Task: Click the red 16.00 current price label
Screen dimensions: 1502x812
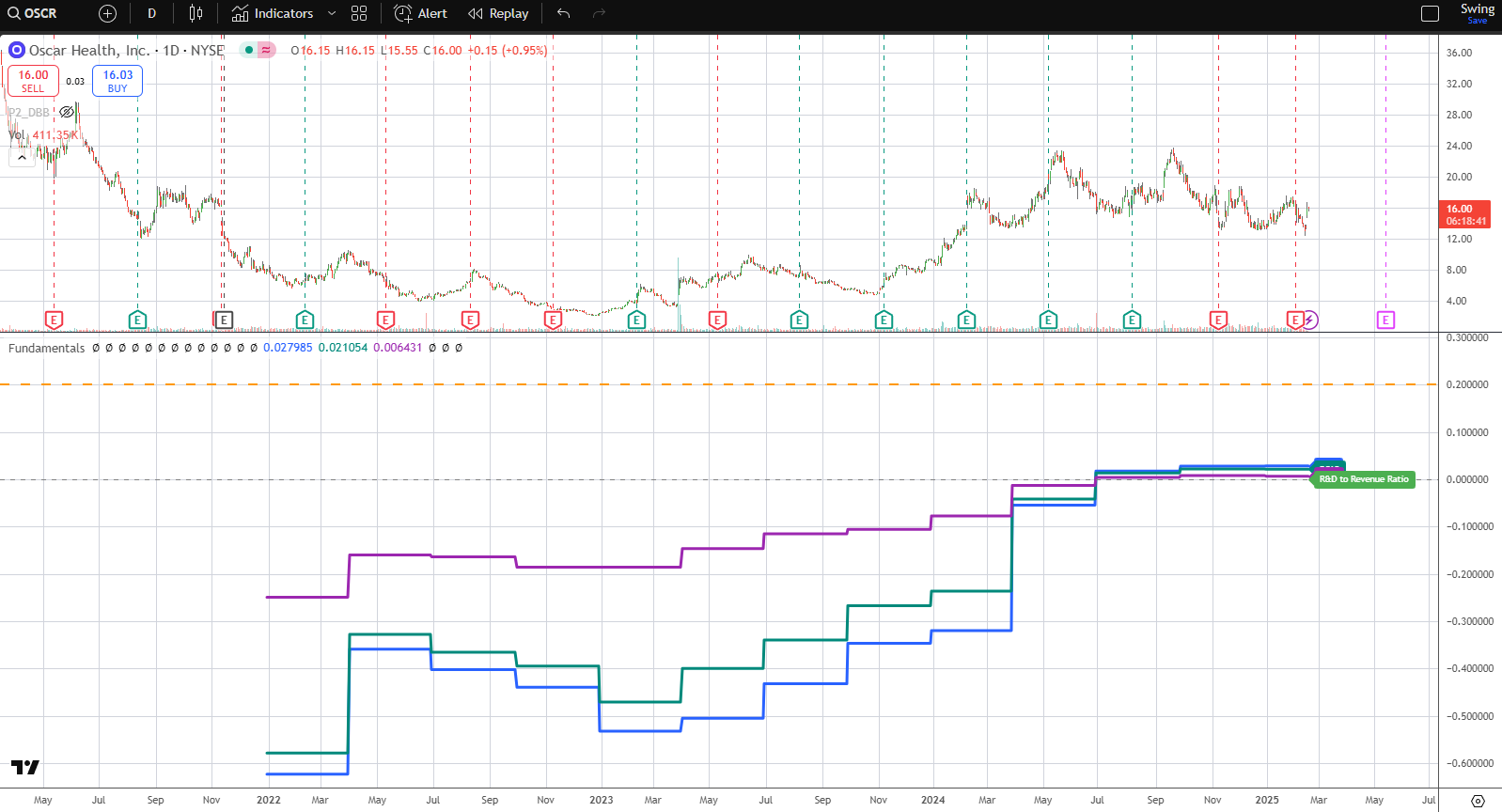Action: click(1465, 214)
